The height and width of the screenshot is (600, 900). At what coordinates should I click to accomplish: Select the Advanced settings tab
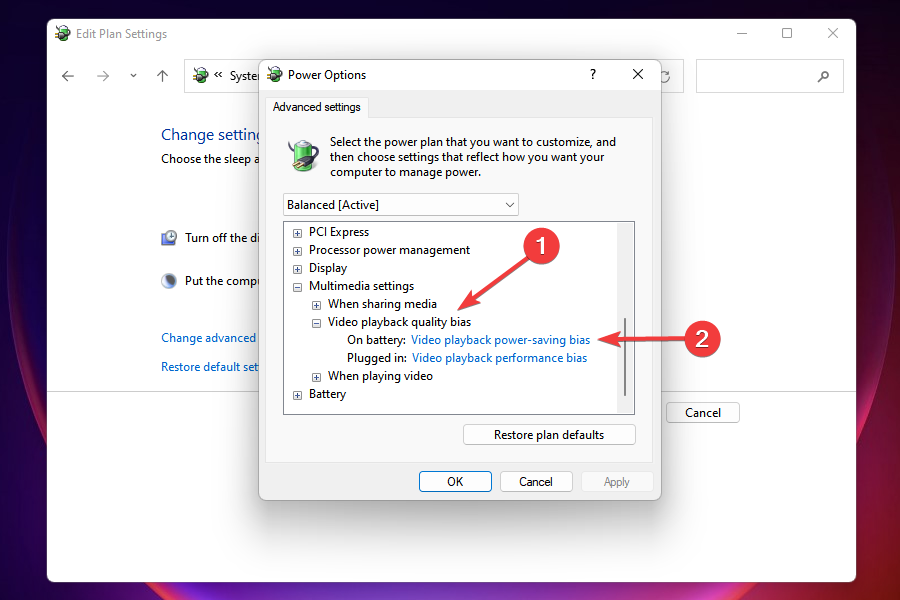pyautogui.click(x=317, y=107)
